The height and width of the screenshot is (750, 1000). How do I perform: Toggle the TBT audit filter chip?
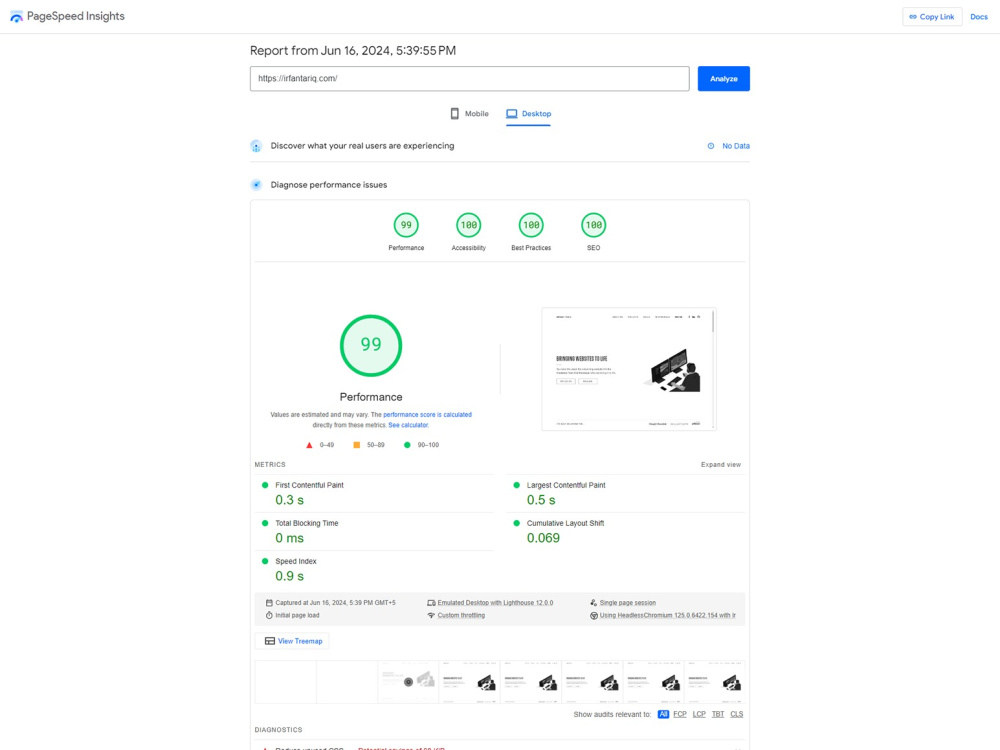[718, 714]
